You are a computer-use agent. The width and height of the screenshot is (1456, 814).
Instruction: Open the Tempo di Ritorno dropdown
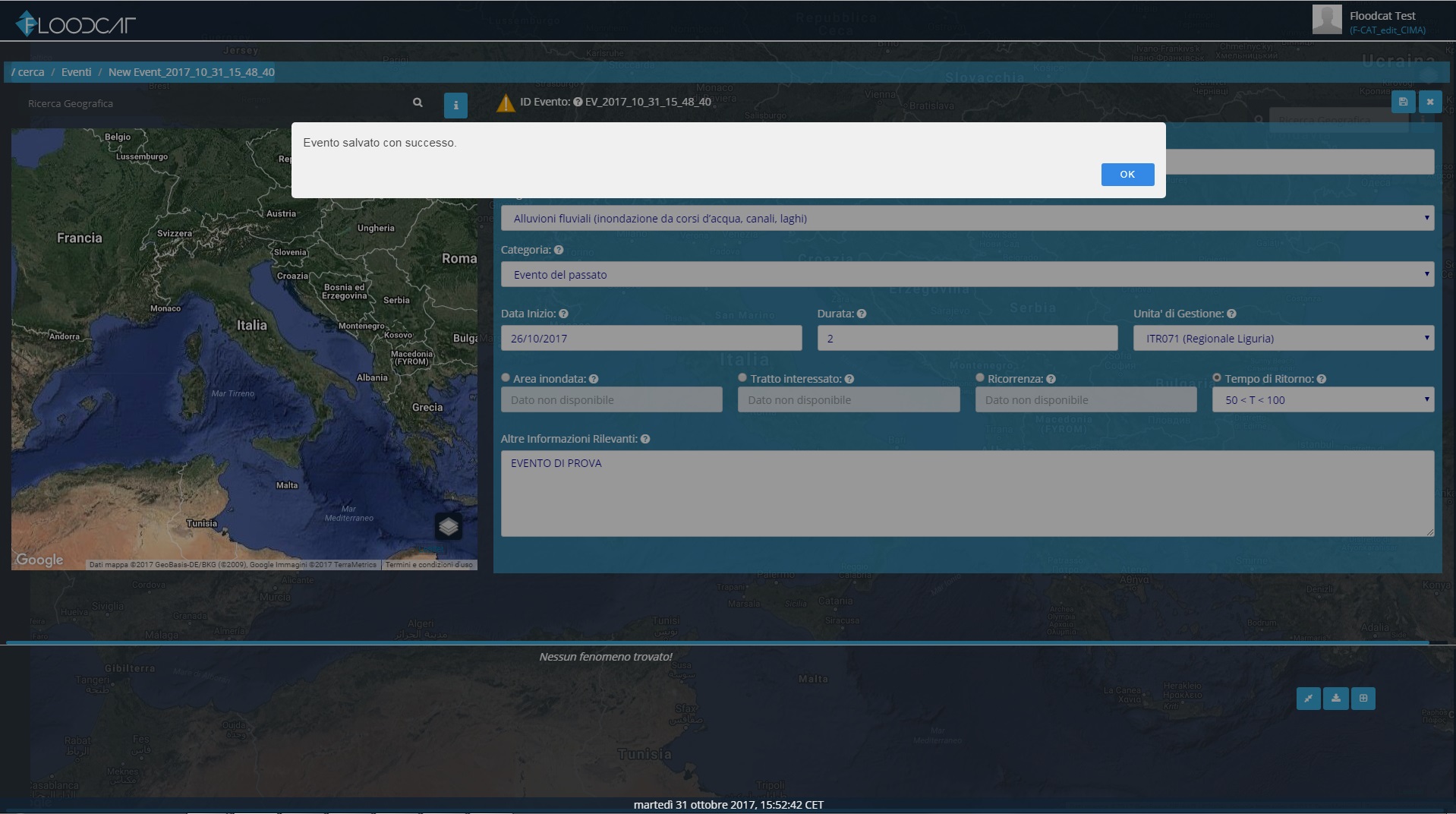[1322, 400]
